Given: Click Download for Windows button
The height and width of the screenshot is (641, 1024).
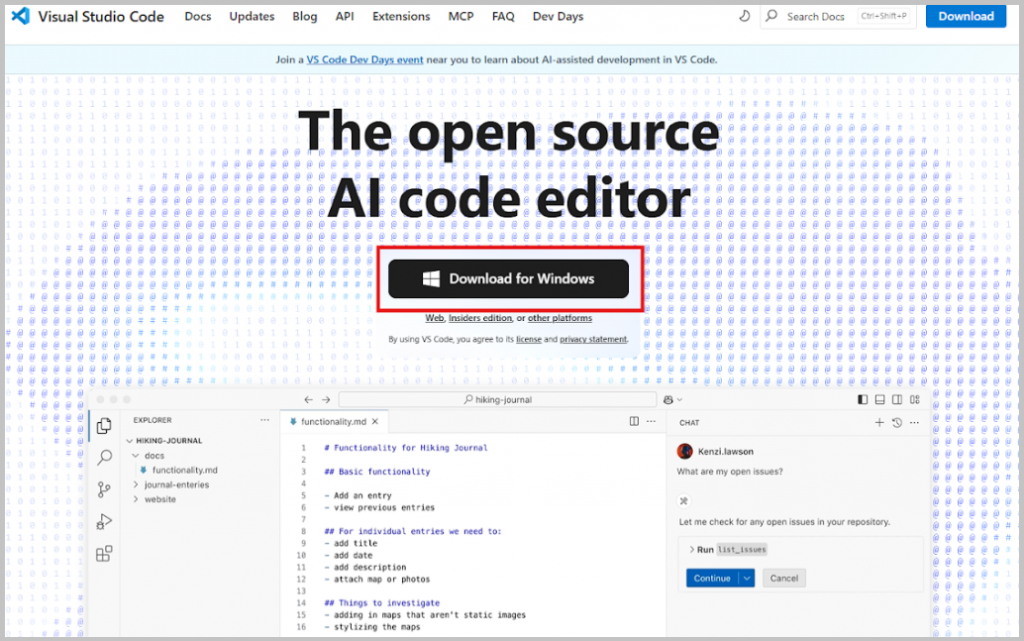Looking at the screenshot, I should point(508,279).
